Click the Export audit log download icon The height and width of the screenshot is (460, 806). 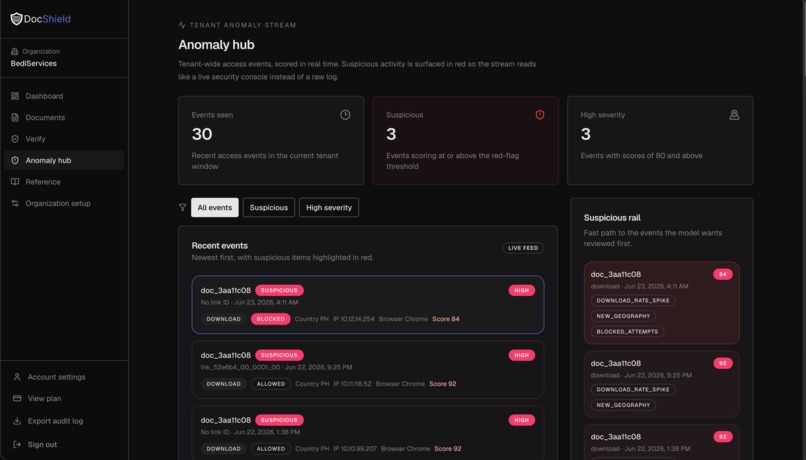(17, 421)
